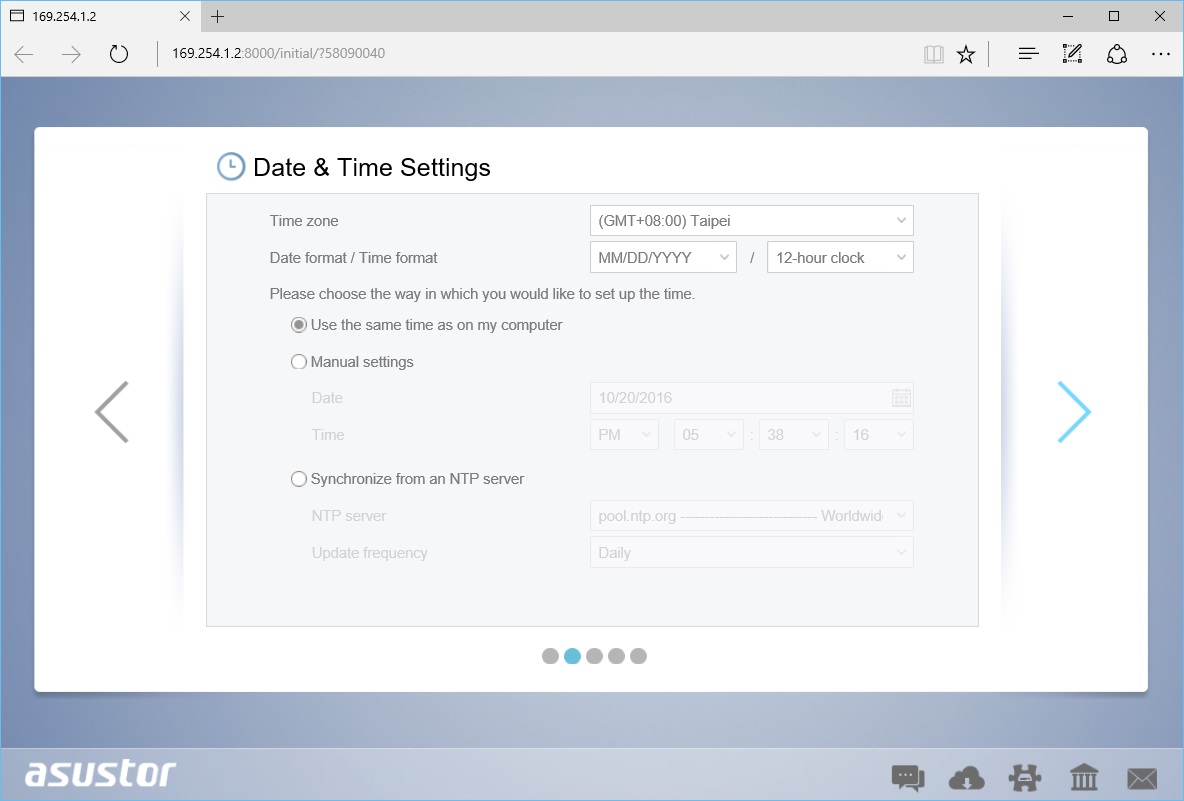Select Manual settings option
Image resolution: width=1184 pixels, height=801 pixels.
(299, 362)
